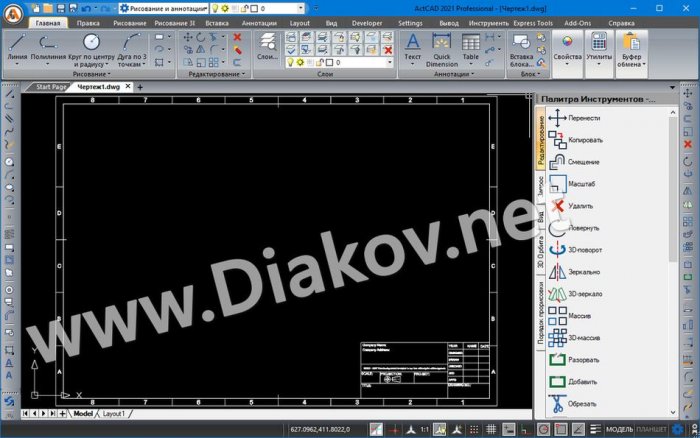Click the Утилиты (Utilities) button
700x438 pixels.
click(x=598, y=48)
